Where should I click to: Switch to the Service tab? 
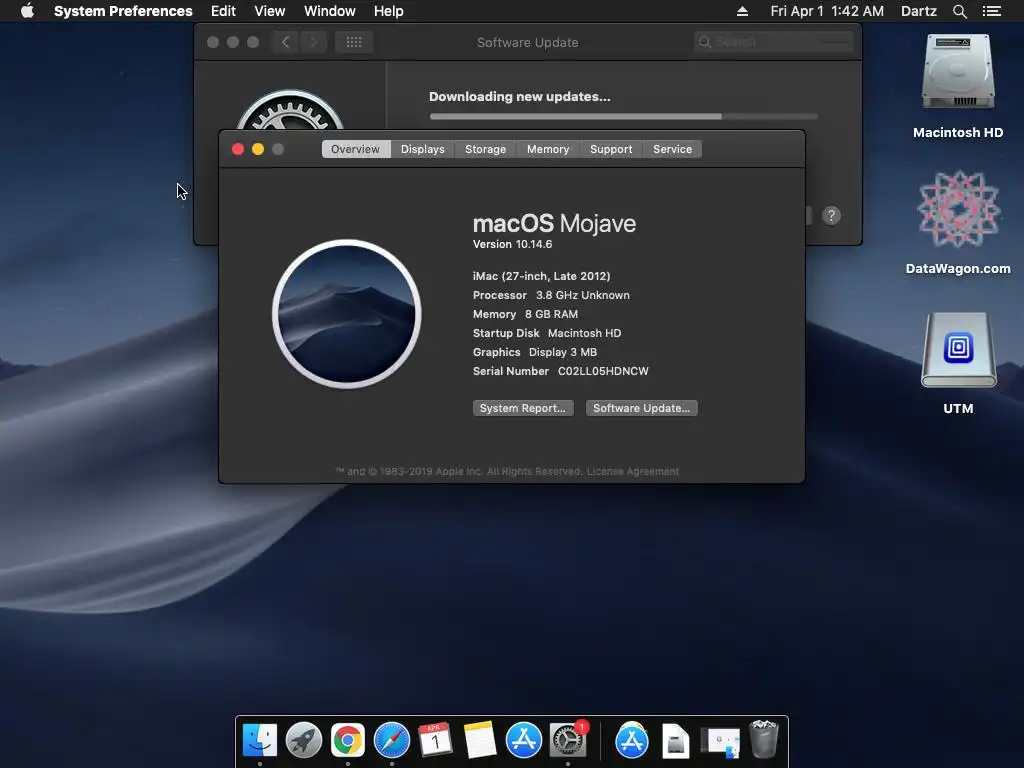[x=672, y=149]
